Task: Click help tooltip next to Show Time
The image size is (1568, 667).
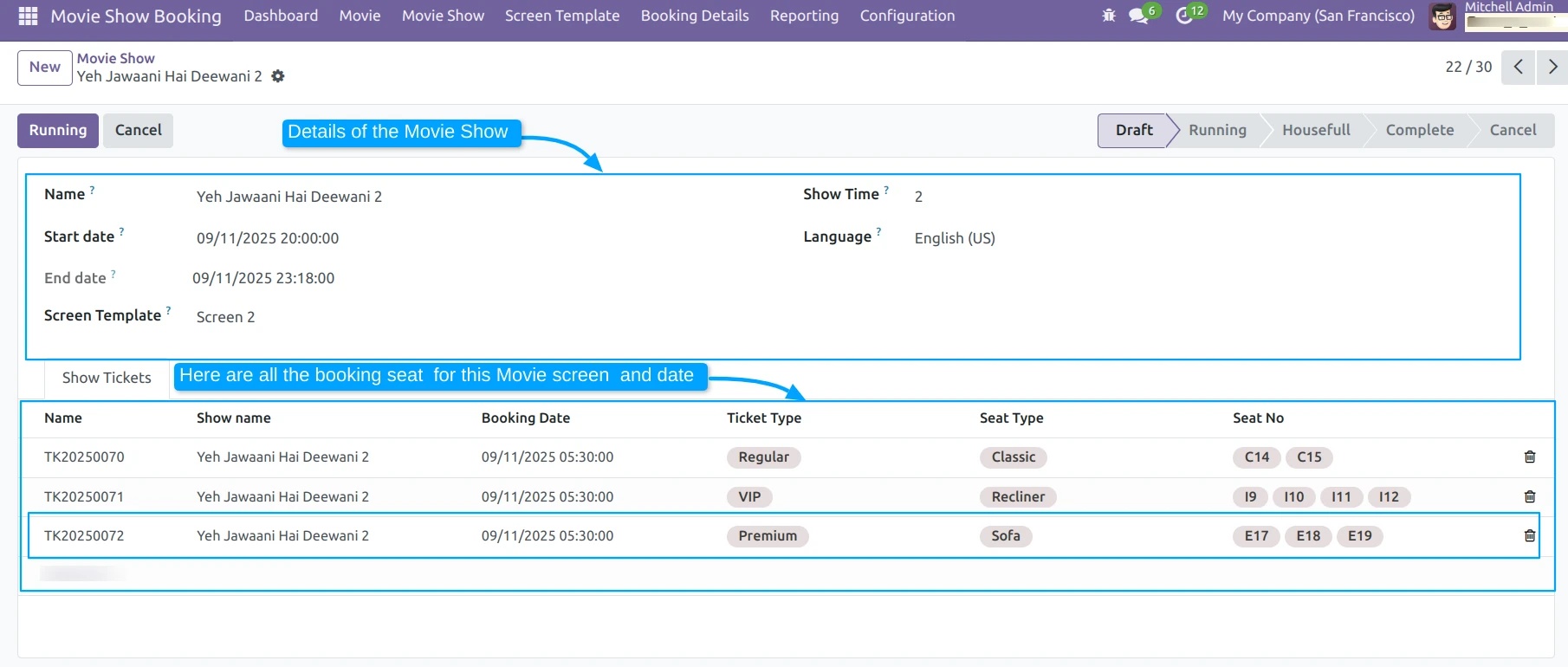Action: tap(886, 190)
